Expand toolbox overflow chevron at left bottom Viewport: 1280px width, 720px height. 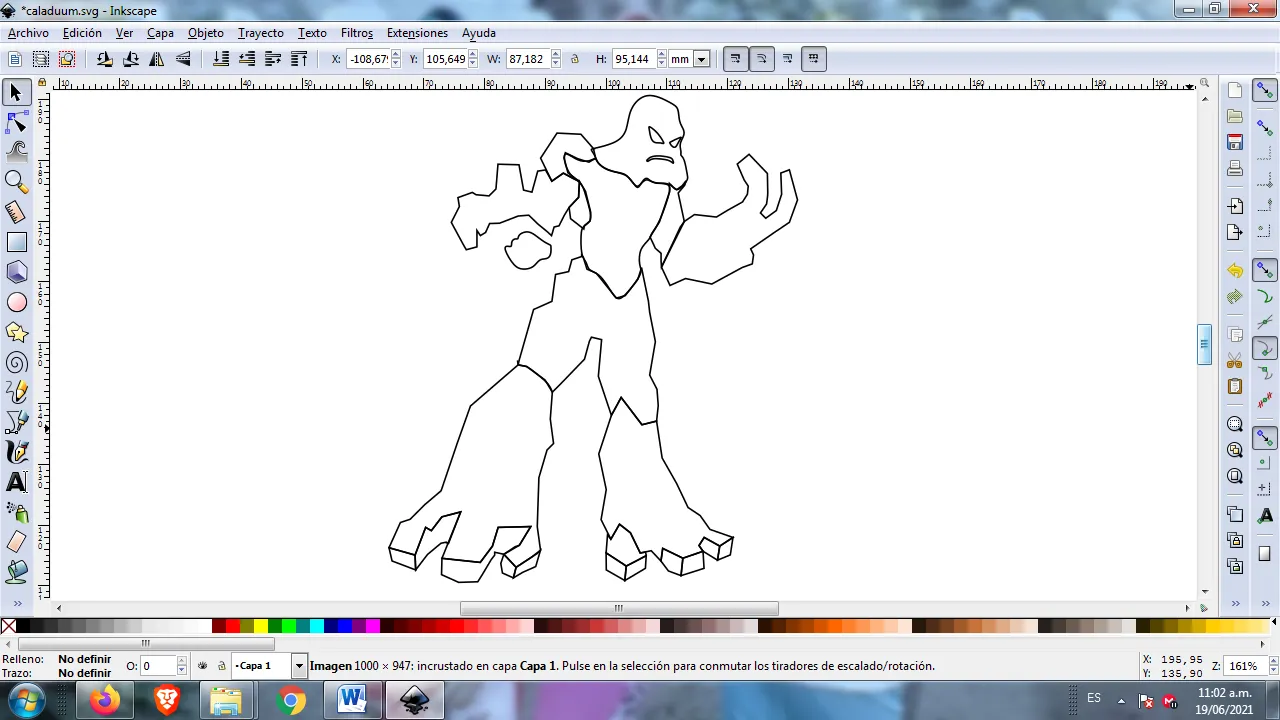coord(16,604)
